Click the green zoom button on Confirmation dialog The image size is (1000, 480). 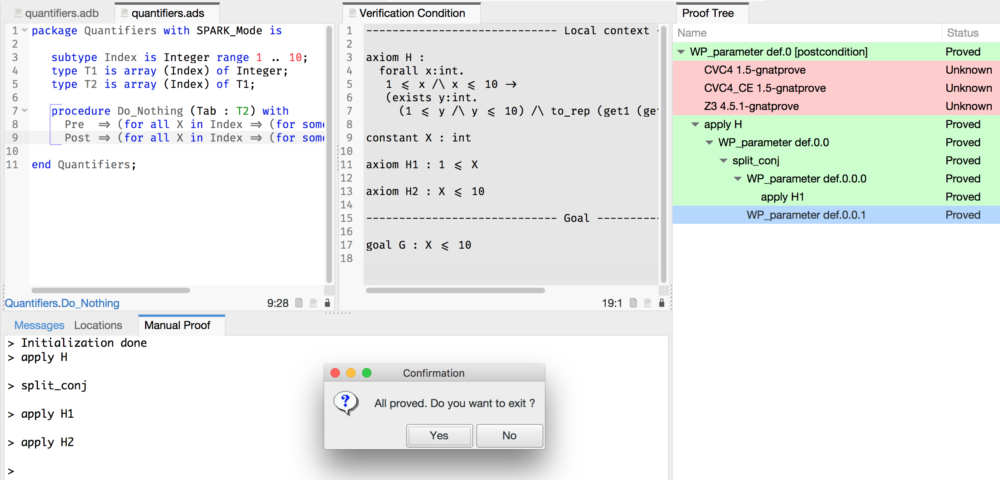pos(367,373)
